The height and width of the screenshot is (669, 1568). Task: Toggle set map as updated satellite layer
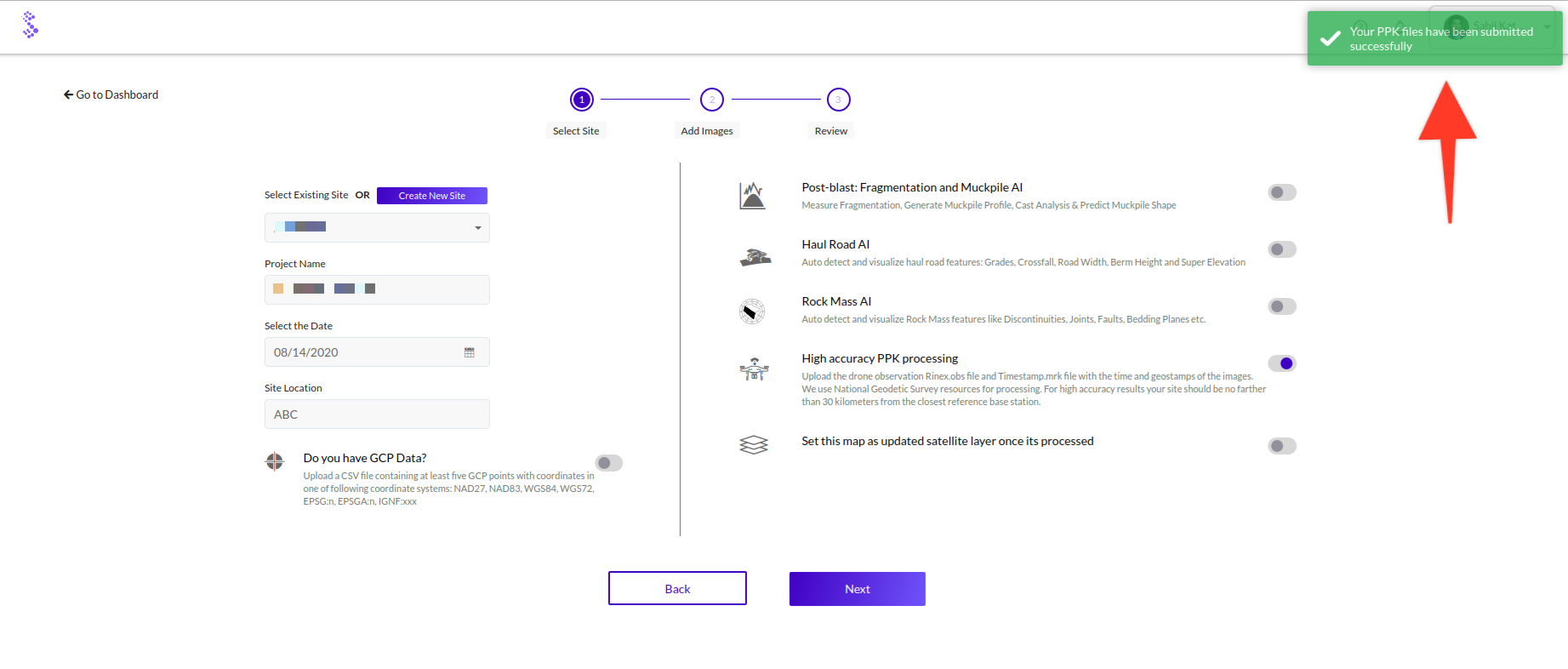[1281, 446]
